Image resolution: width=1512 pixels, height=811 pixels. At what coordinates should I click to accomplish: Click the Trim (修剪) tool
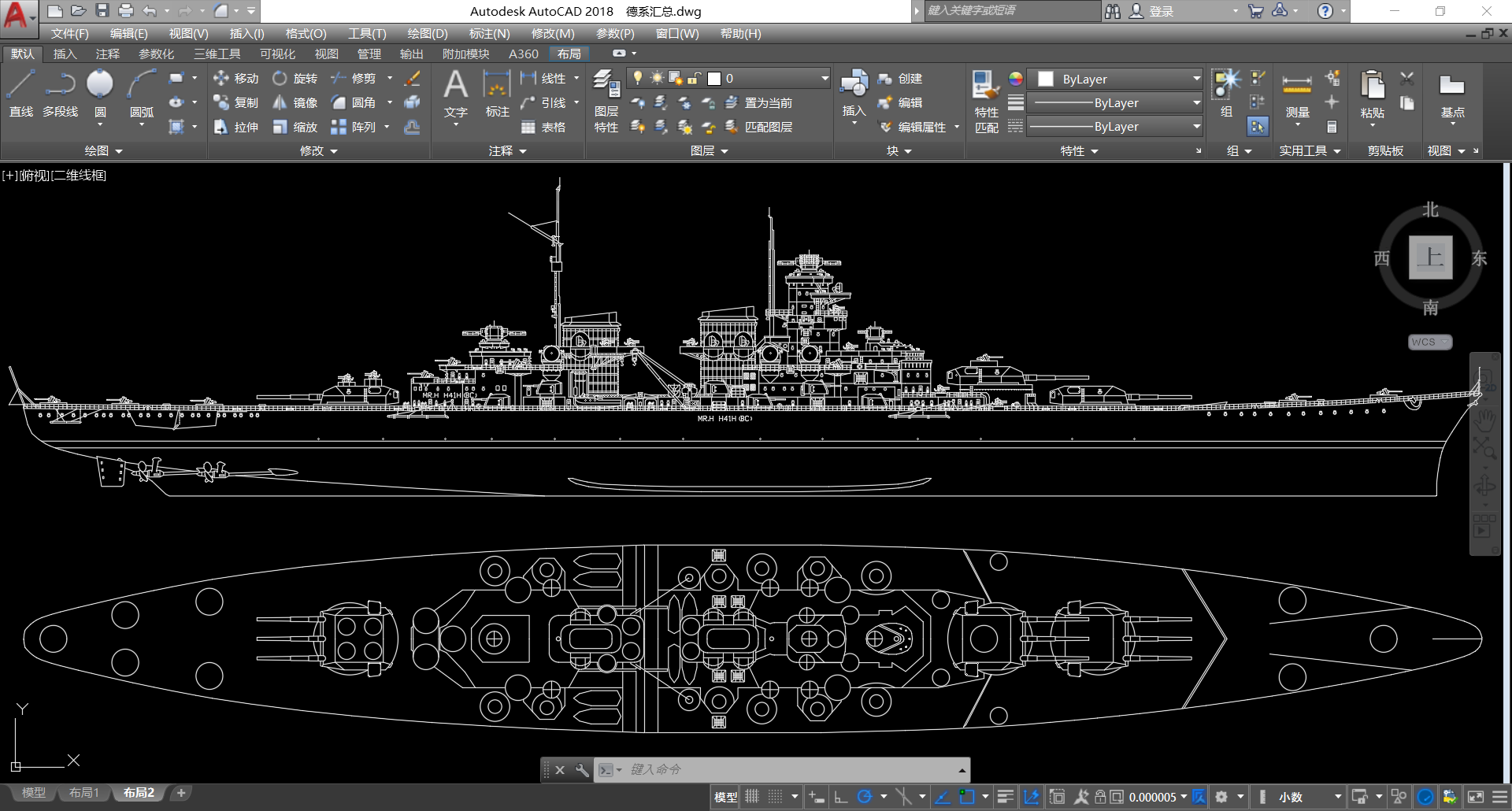(x=354, y=79)
